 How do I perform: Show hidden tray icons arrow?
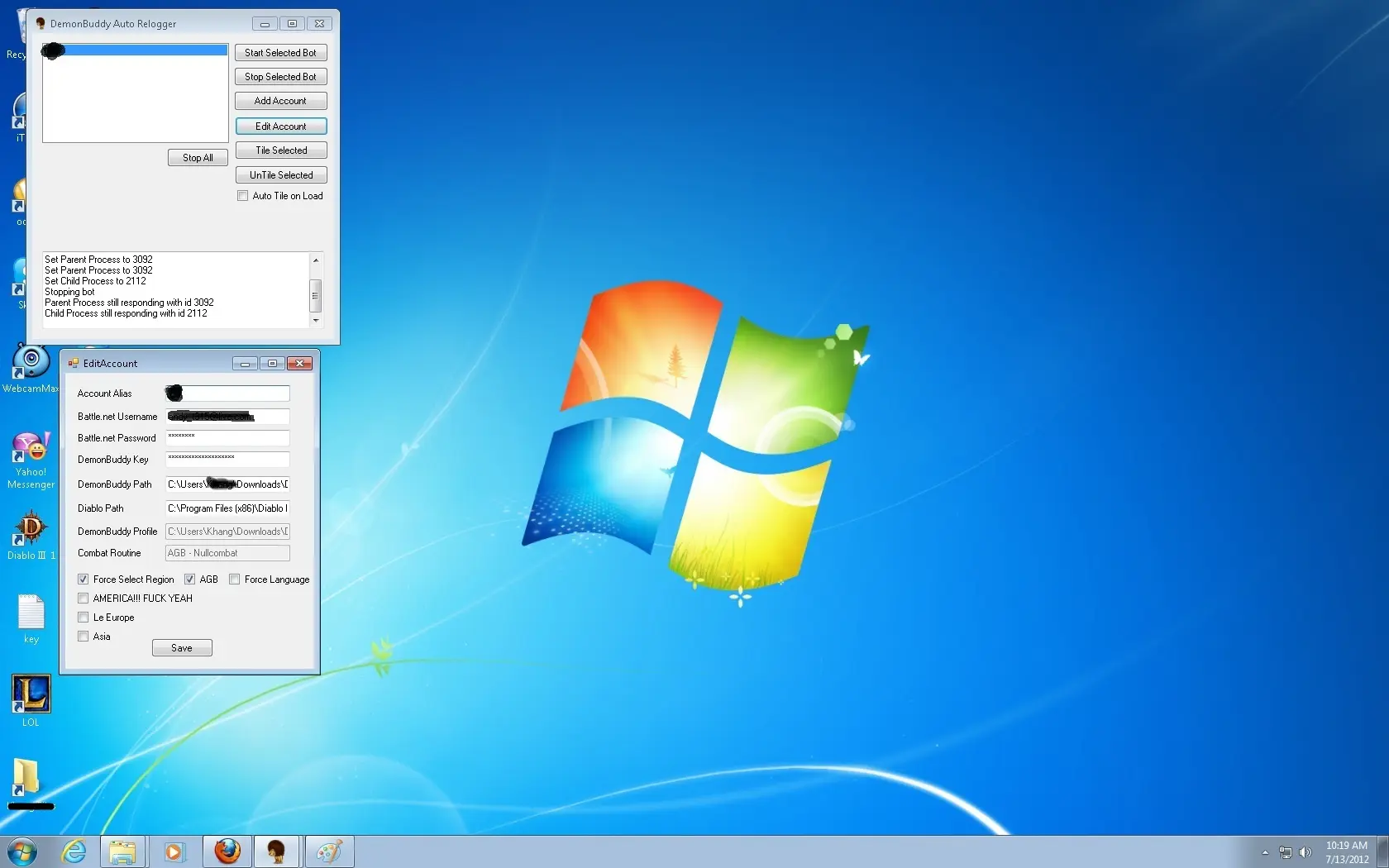pyautogui.click(x=1265, y=852)
